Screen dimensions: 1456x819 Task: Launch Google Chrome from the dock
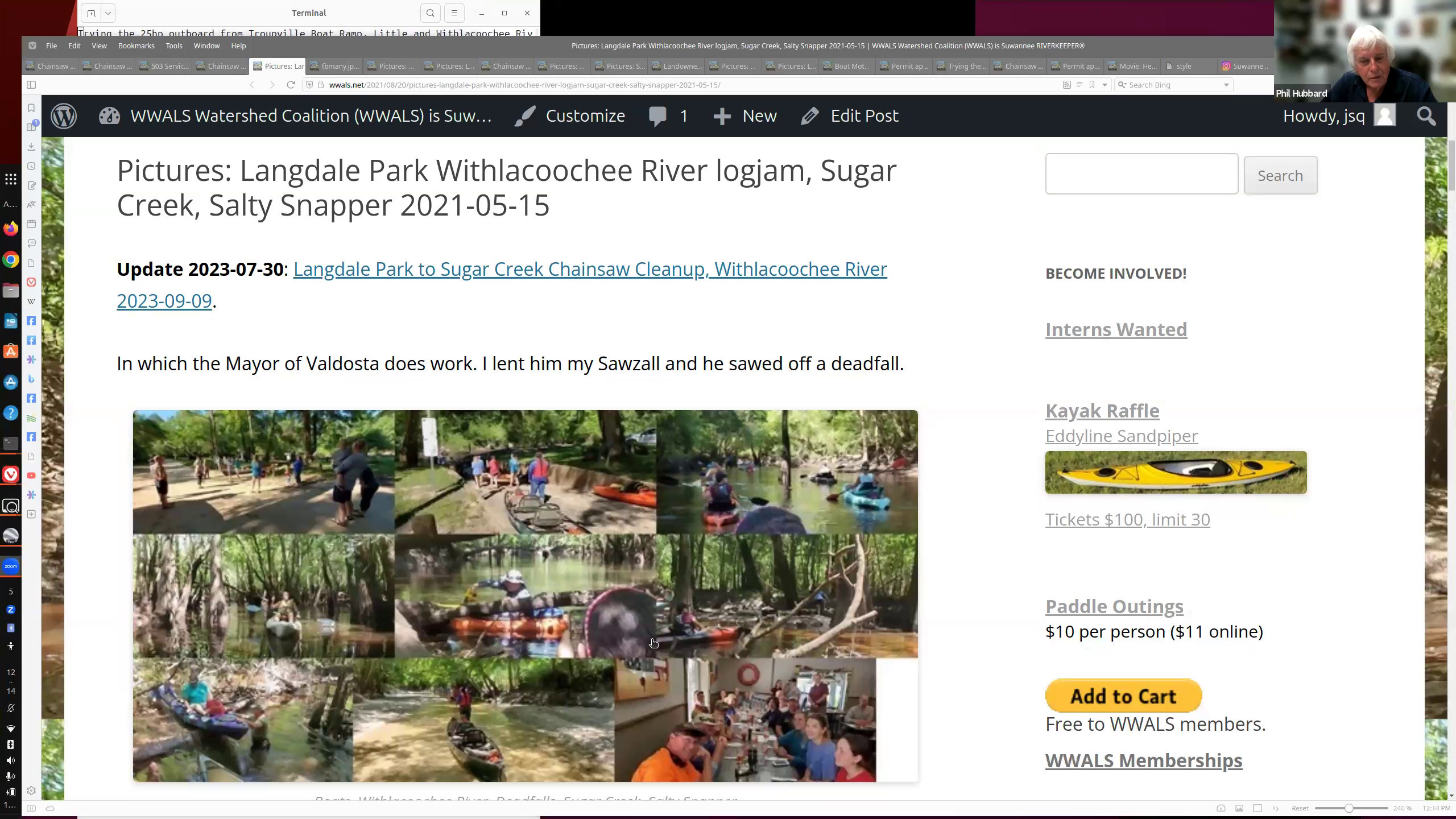pyautogui.click(x=11, y=260)
